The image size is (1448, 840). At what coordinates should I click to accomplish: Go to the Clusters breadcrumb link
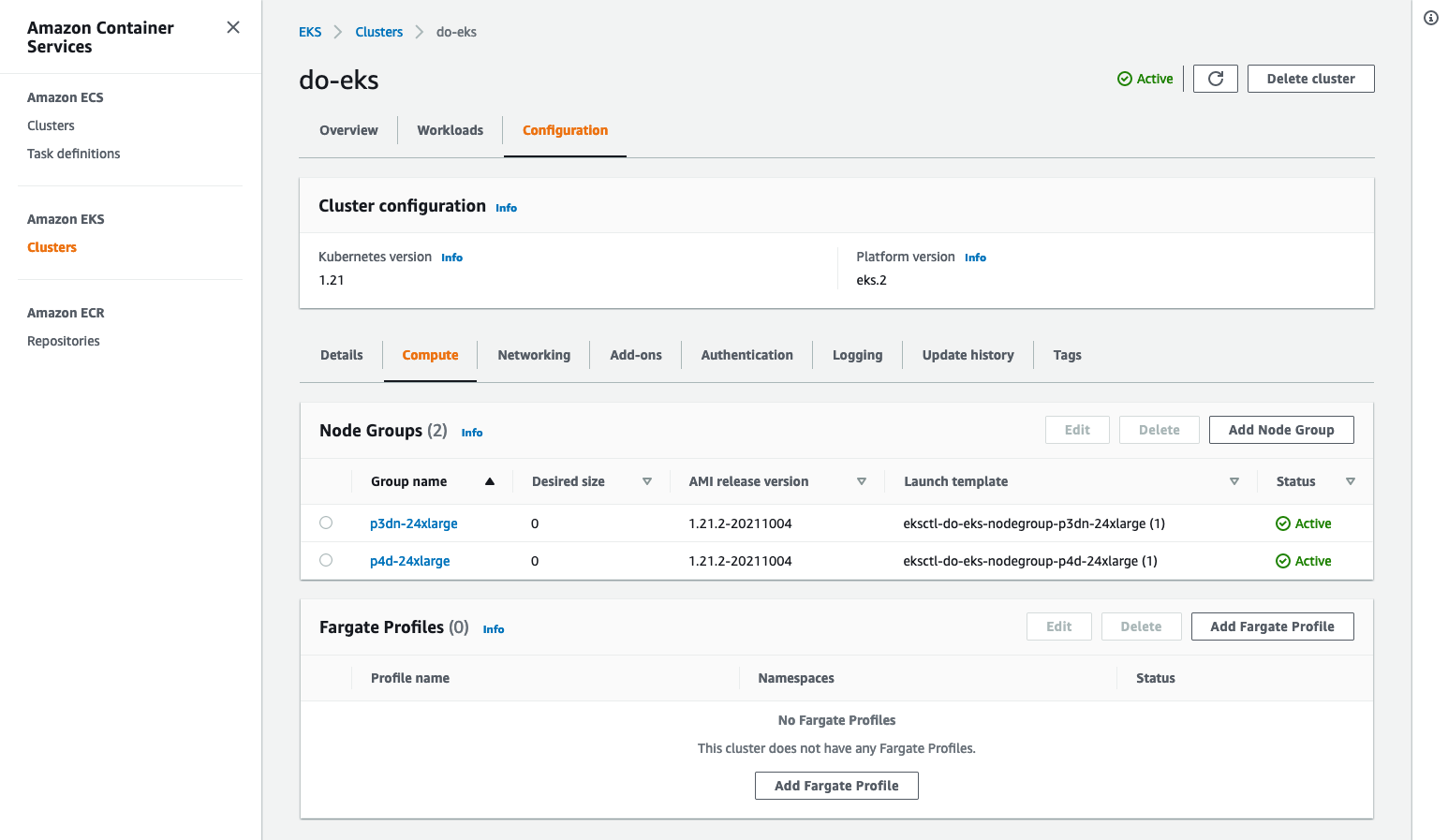coord(379,32)
